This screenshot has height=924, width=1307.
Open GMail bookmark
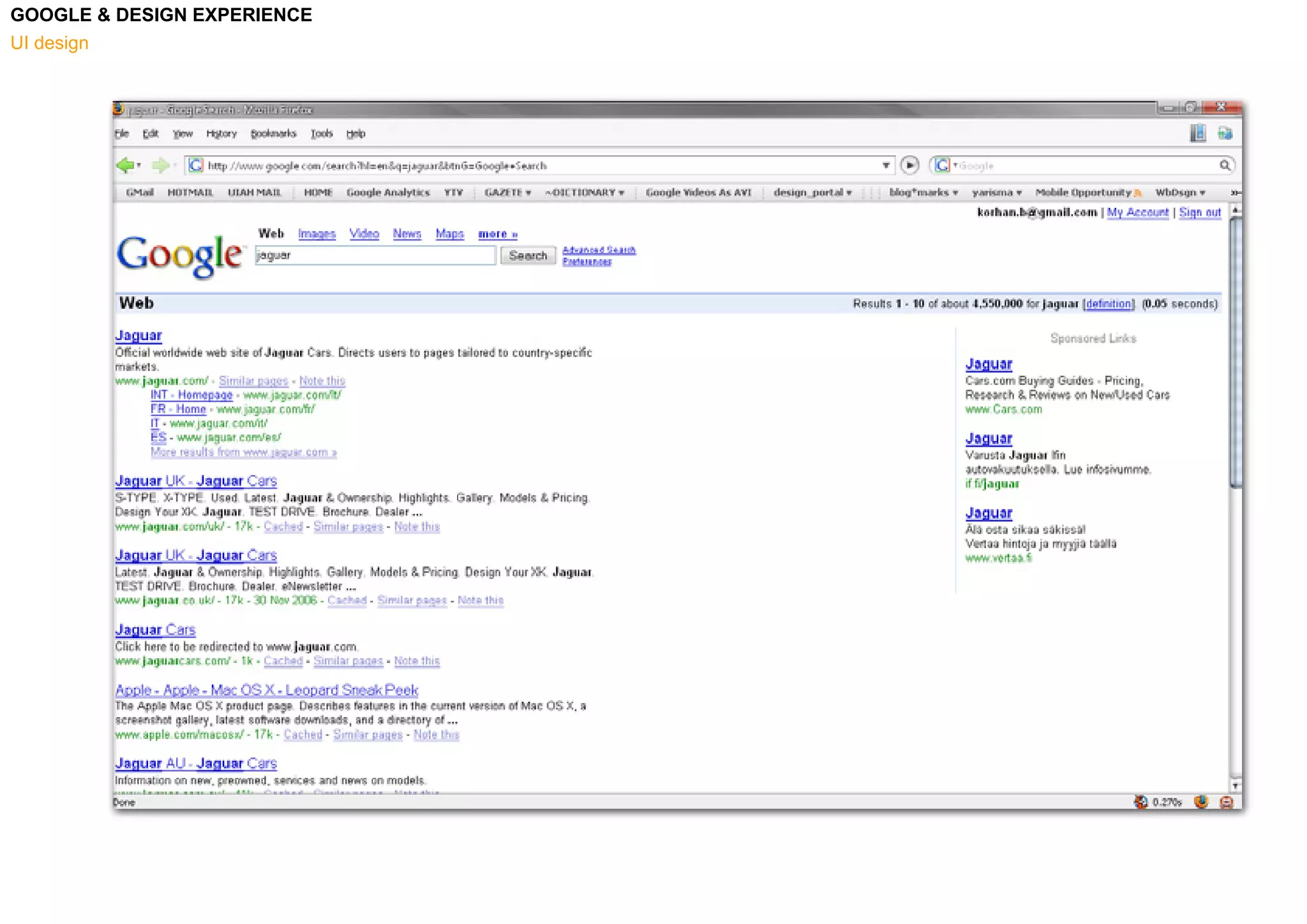coord(140,192)
